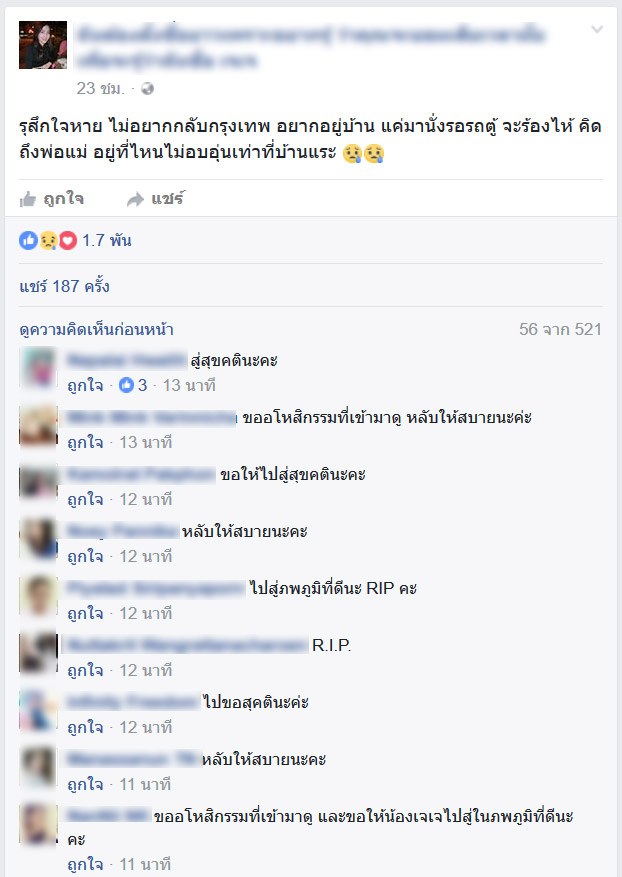Like the comment R.I.P.
Screen dimensions: 622x877
(x=85, y=671)
